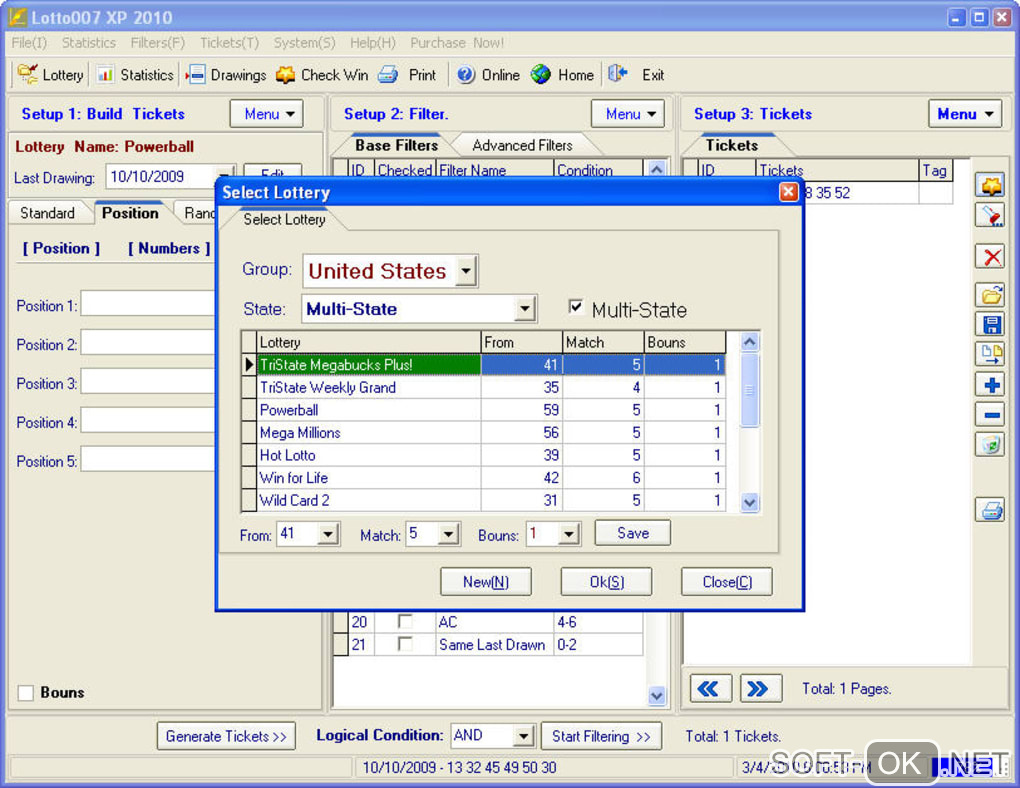Switch to the Base Filters tab
1020x788 pixels.
tap(396, 145)
